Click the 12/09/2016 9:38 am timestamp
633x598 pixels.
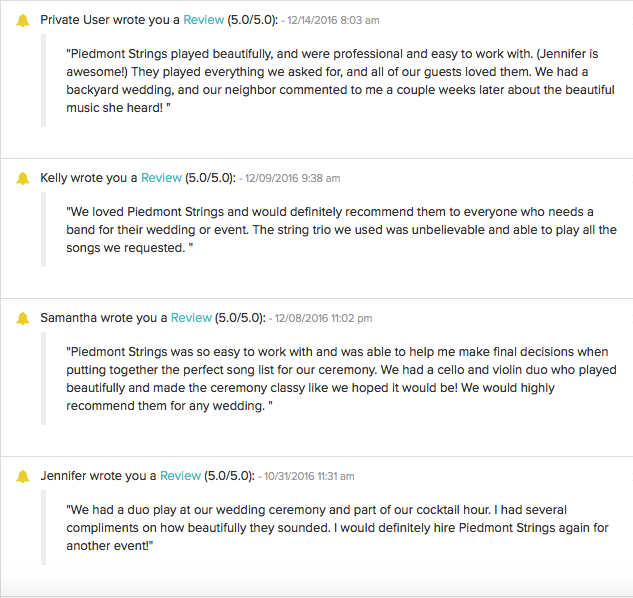292,178
